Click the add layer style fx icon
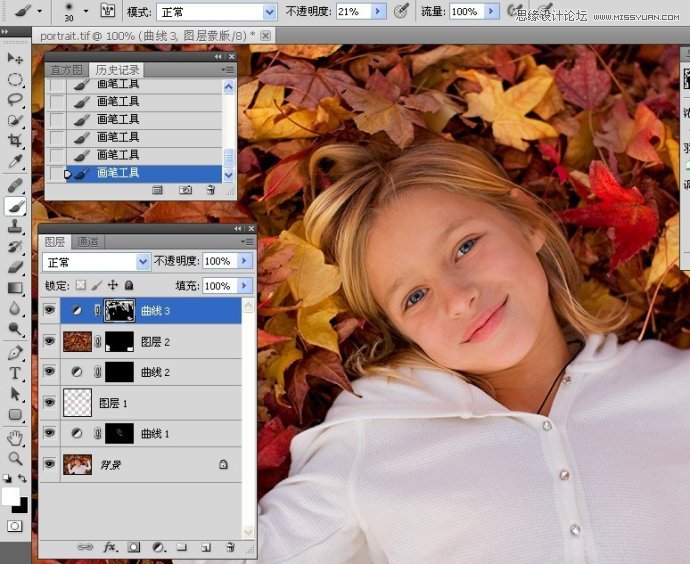This screenshot has height=564, width=690. [111, 547]
